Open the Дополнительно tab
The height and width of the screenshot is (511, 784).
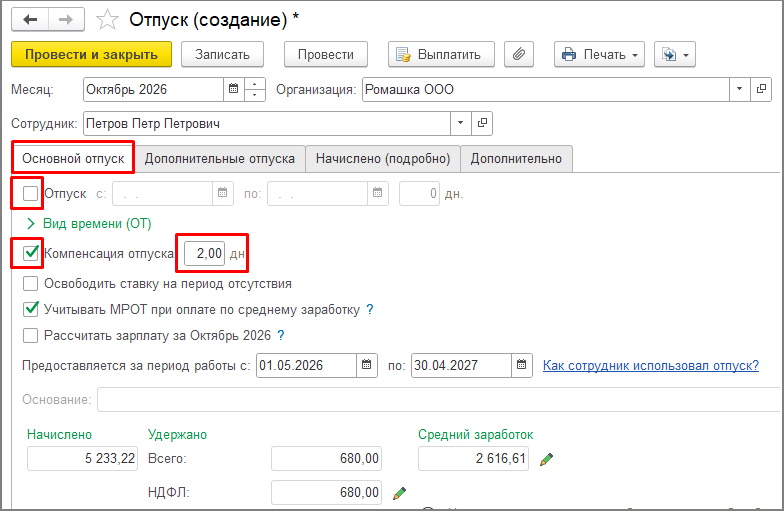click(516, 158)
